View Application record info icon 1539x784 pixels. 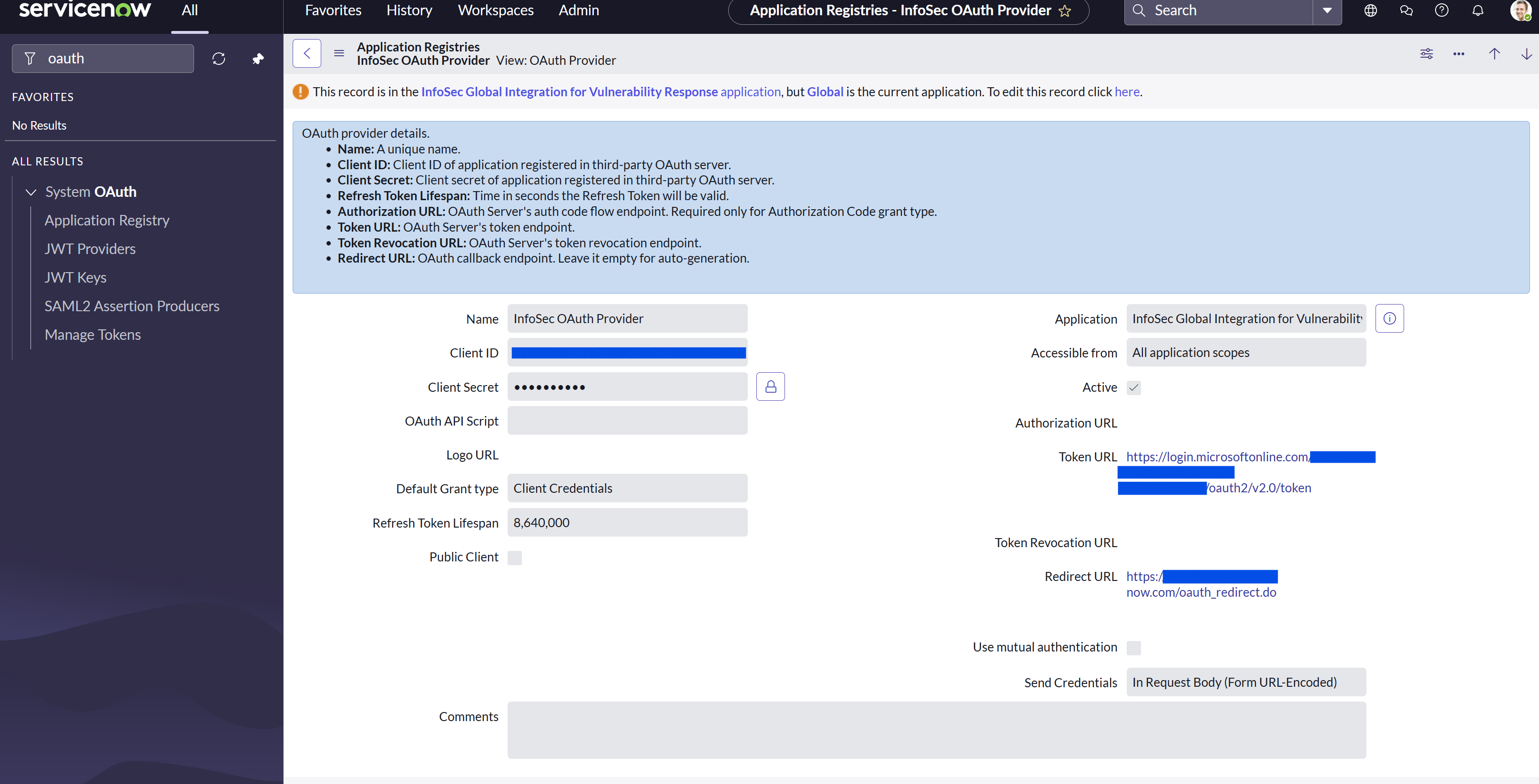1390,318
